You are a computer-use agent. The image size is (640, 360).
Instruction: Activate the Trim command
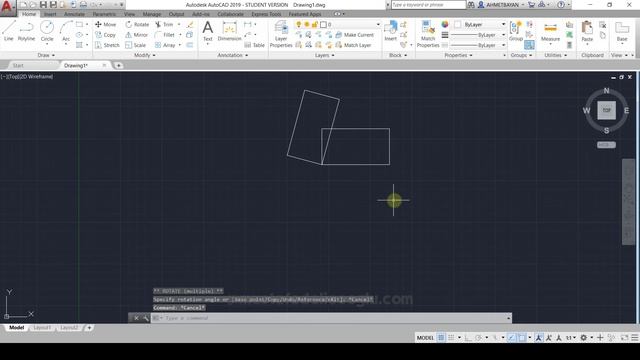[164, 24]
